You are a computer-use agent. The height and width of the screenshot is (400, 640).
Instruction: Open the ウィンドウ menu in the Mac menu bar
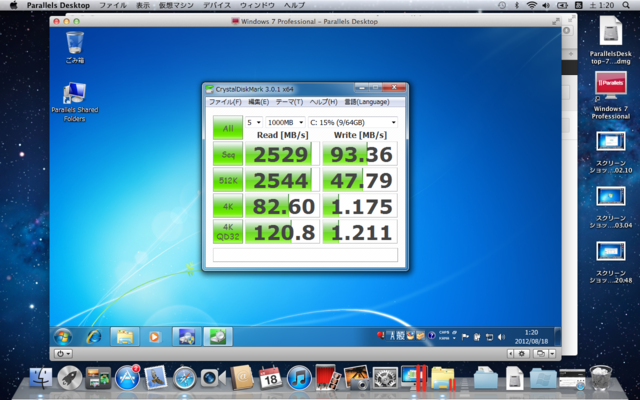pyautogui.click(x=257, y=5)
